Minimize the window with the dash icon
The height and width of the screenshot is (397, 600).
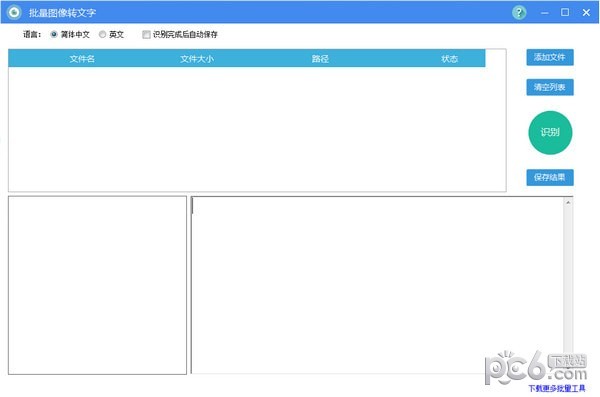point(545,13)
